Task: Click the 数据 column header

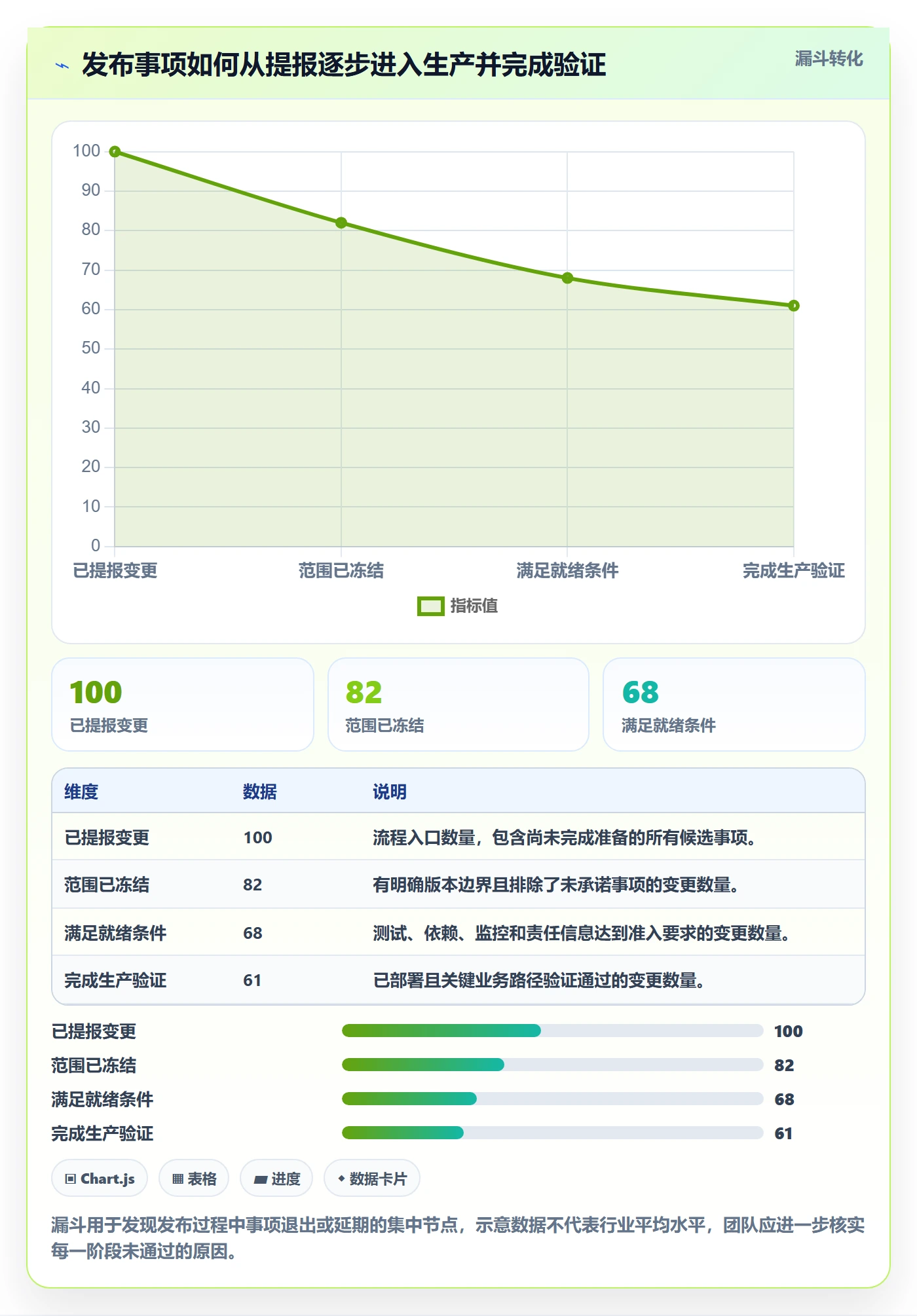Action: [260, 792]
